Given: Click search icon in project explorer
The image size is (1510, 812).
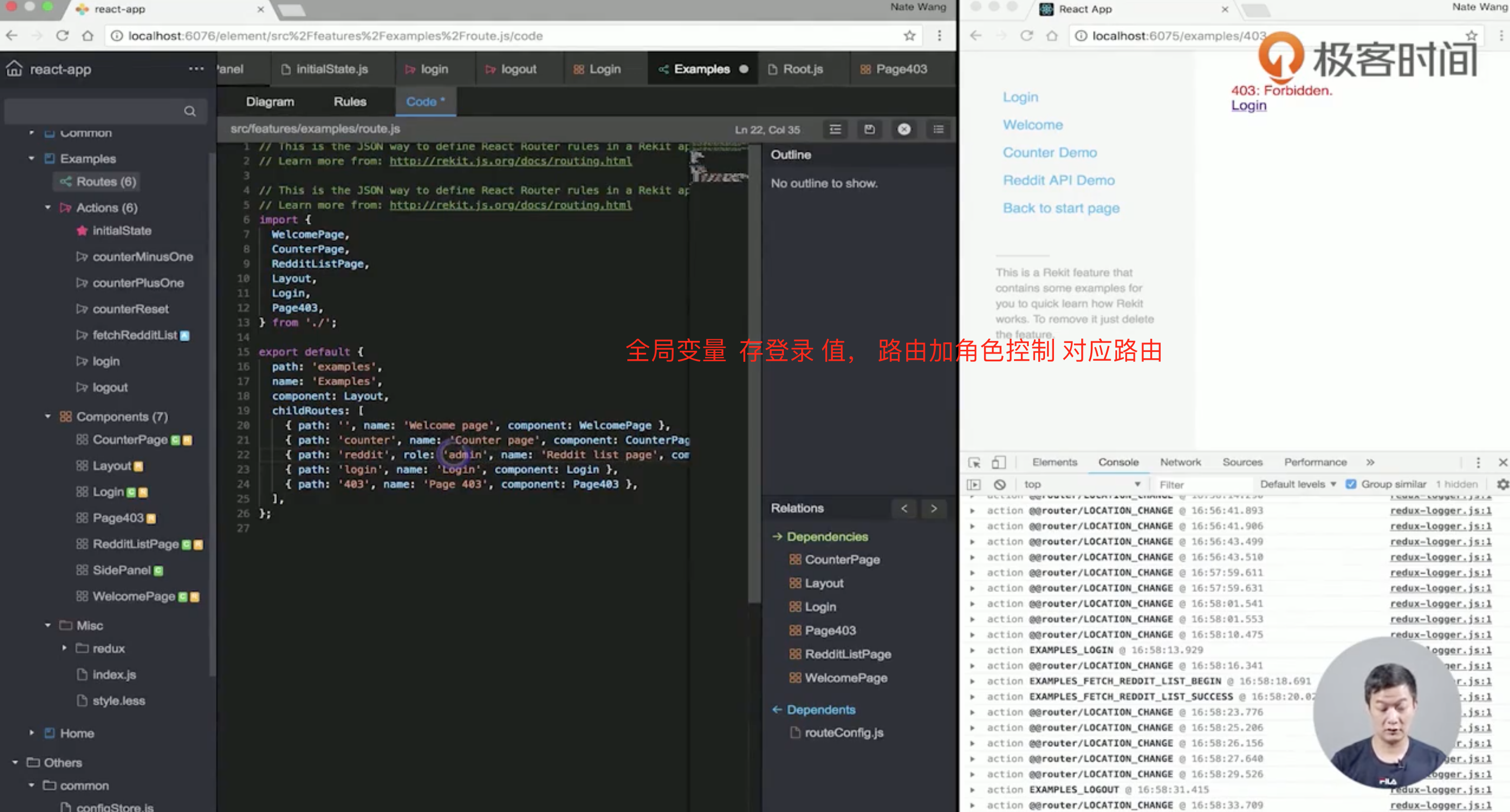Looking at the screenshot, I should 190,111.
